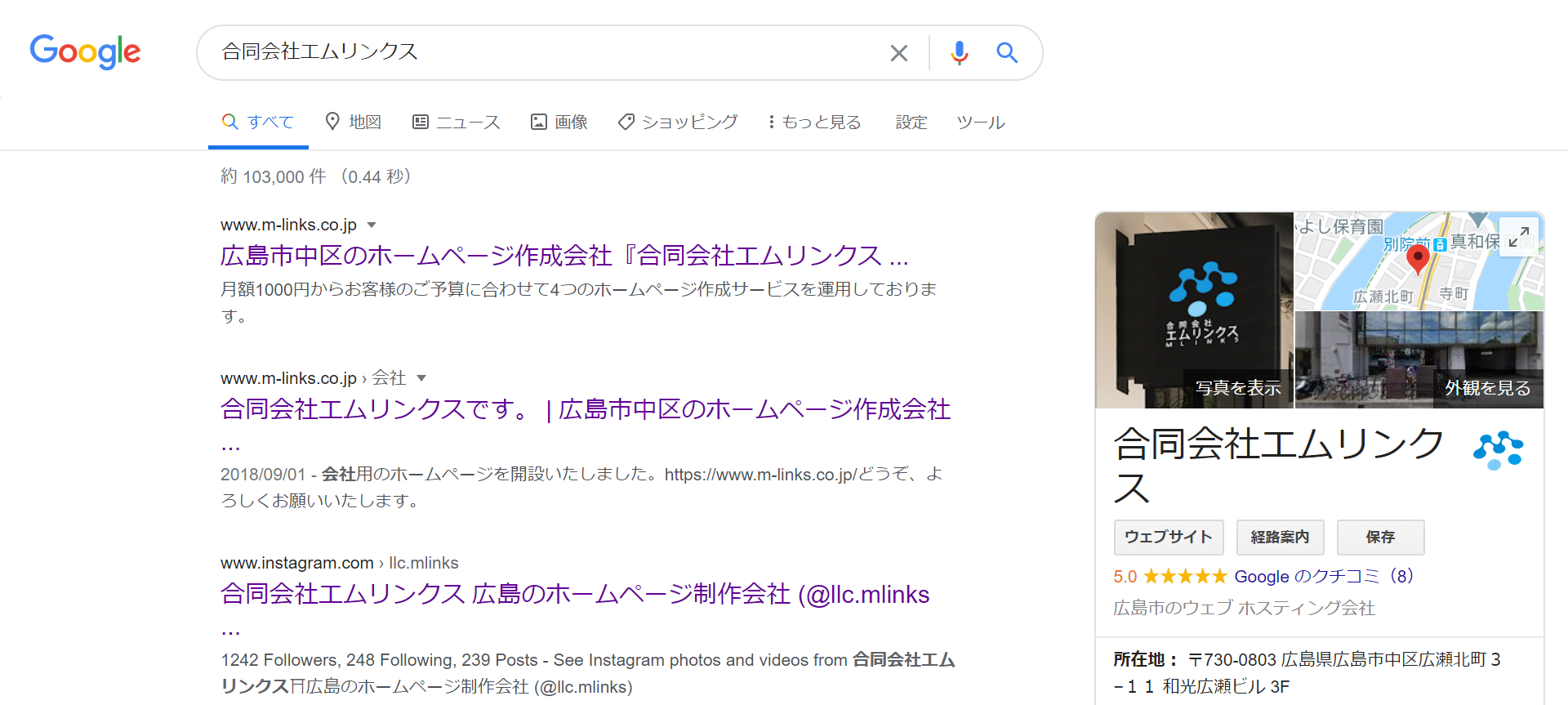The height and width of the screenshot is (705, 1568).
Task: Click the 所在地 address text
Action: pos(1307,672)
